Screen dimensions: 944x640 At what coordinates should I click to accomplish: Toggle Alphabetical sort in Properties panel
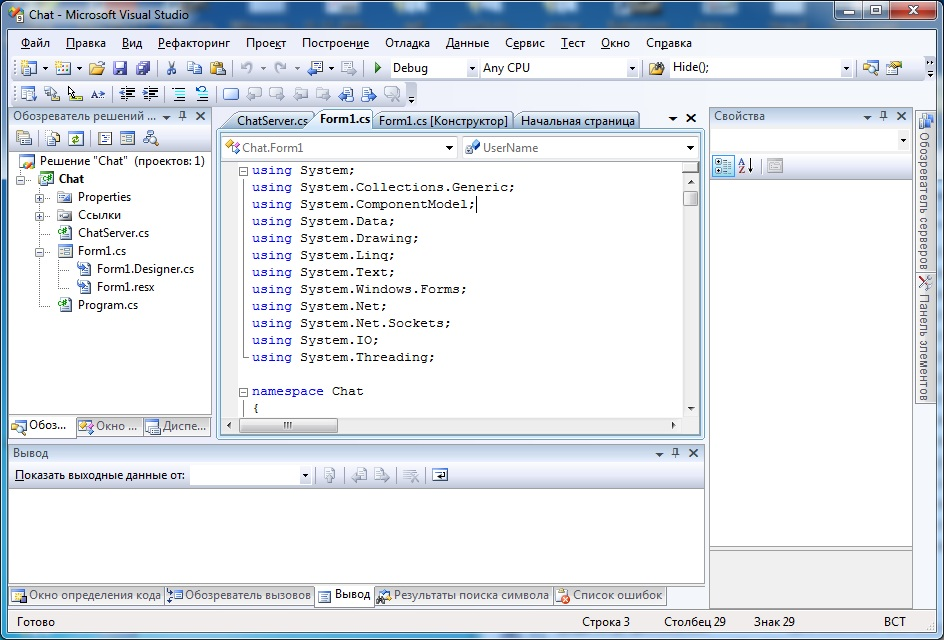click(745, 166)
